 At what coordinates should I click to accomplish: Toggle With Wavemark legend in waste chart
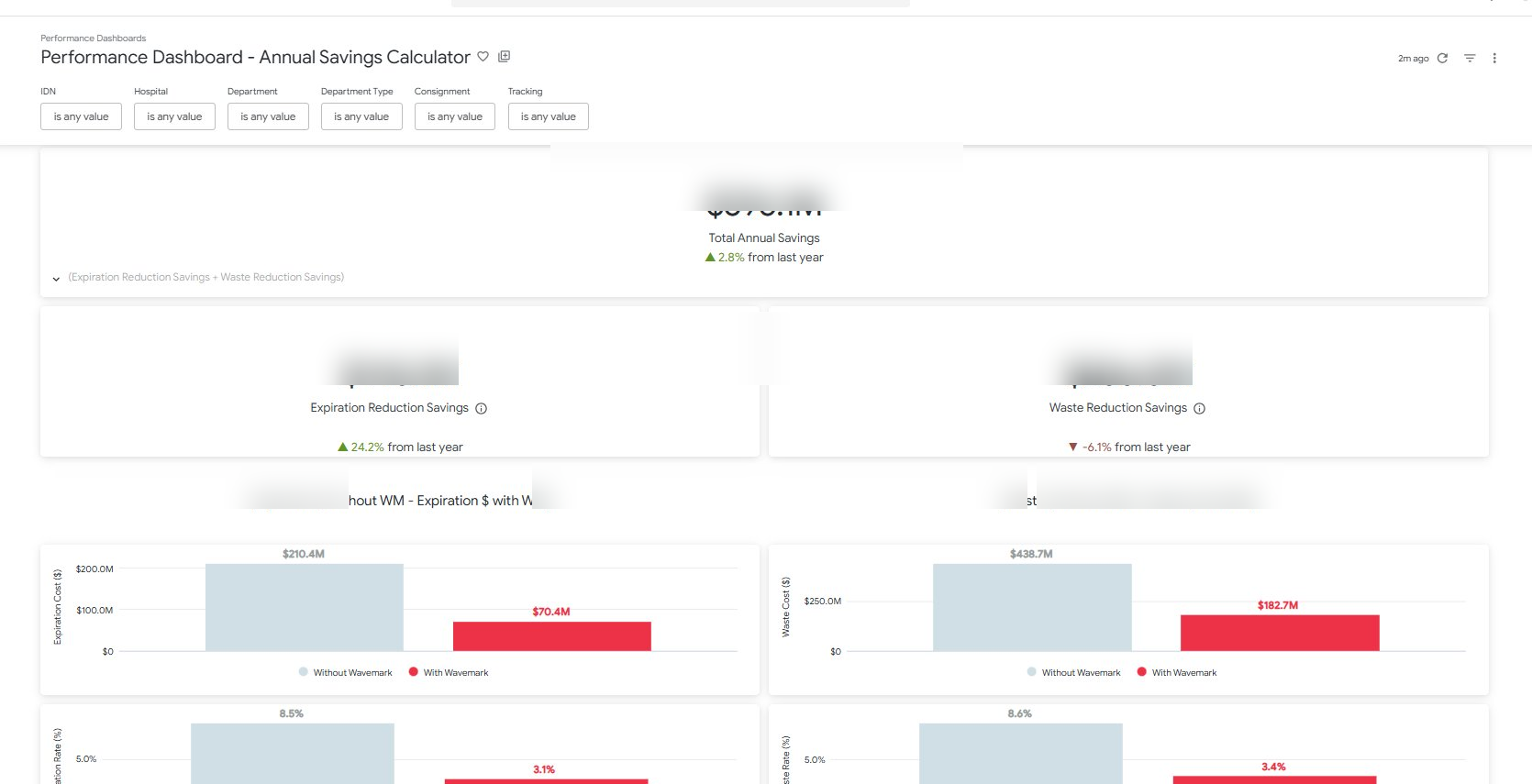(x=1177, y=672)
